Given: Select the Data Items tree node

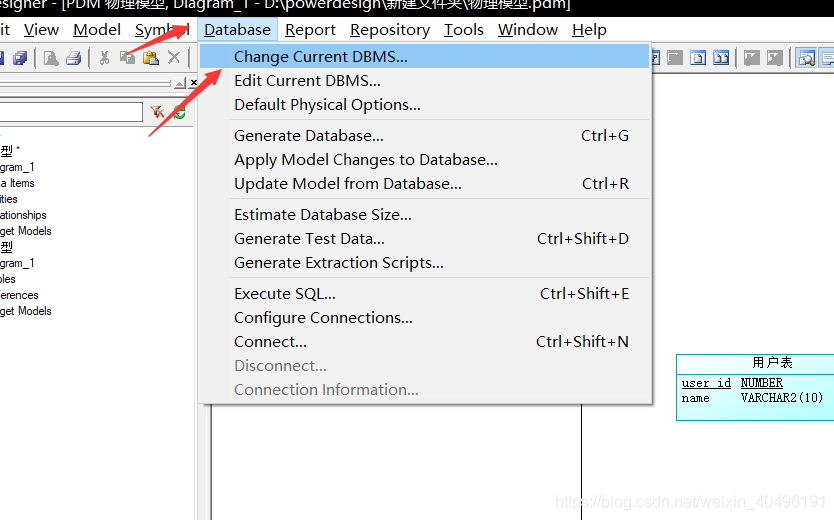Looking at the screenshot, I should click(17, 183).
